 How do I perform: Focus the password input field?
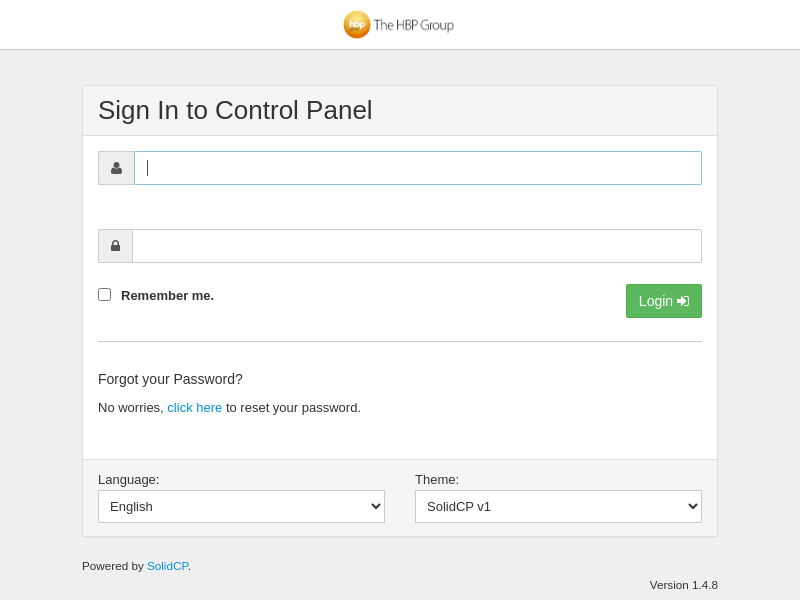[417, 246]
